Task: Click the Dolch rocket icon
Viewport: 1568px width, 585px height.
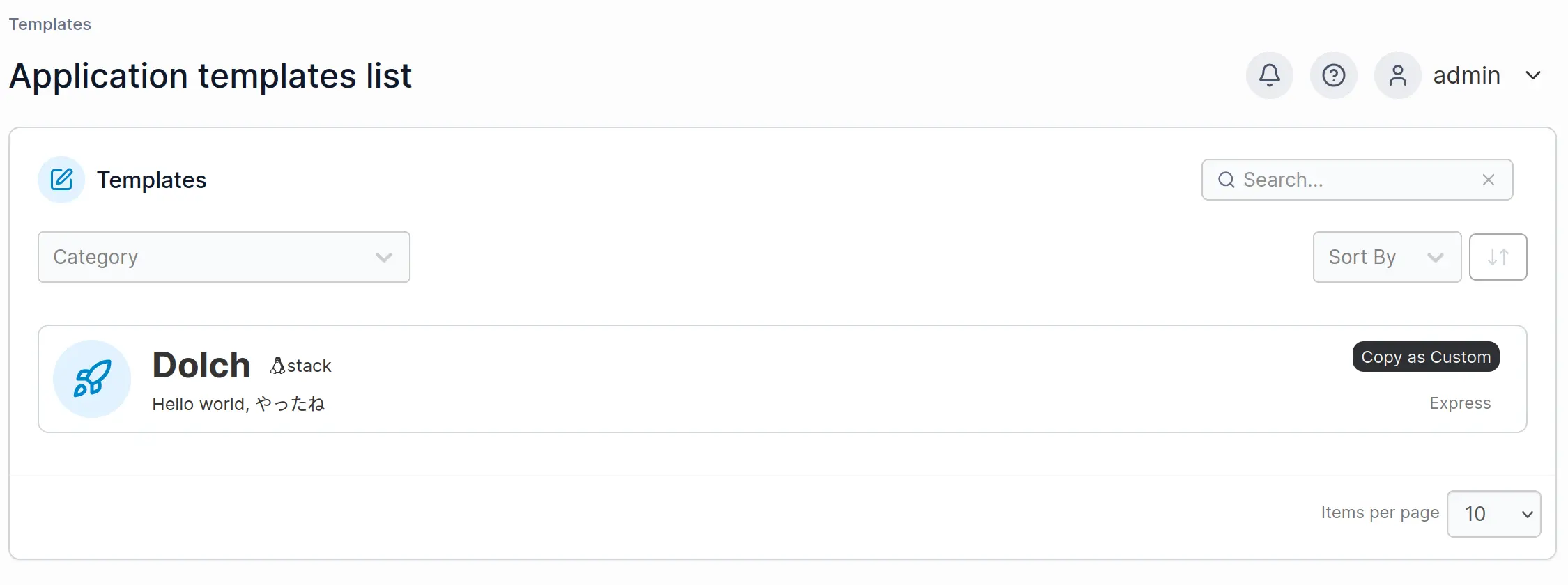Action: [x=92, y=379]
